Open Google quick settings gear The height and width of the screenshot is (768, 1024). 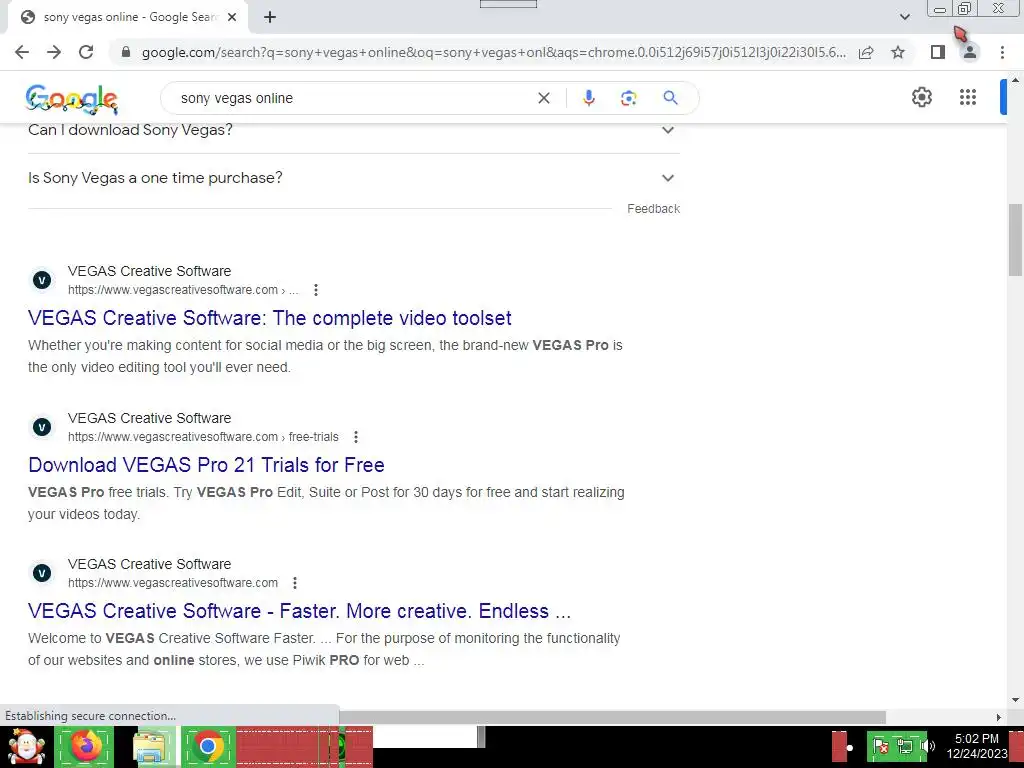[921, 97]
